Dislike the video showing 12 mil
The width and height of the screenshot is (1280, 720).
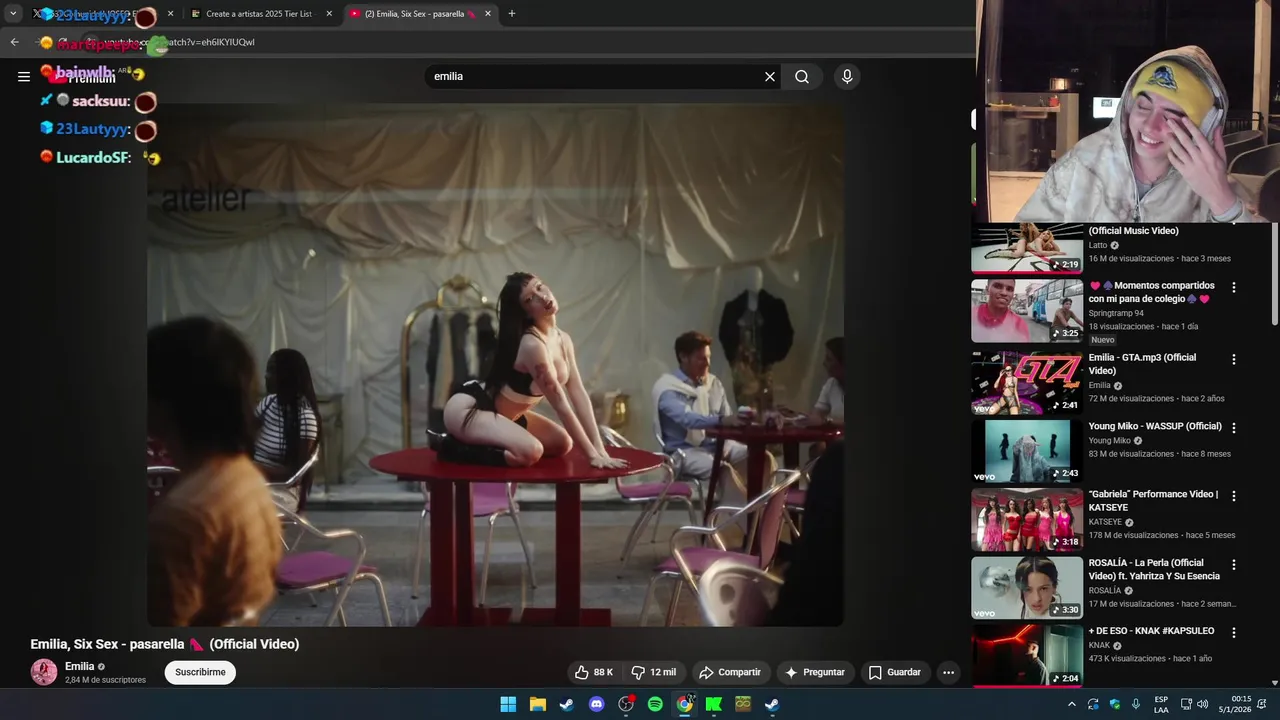tap(654, 672)
